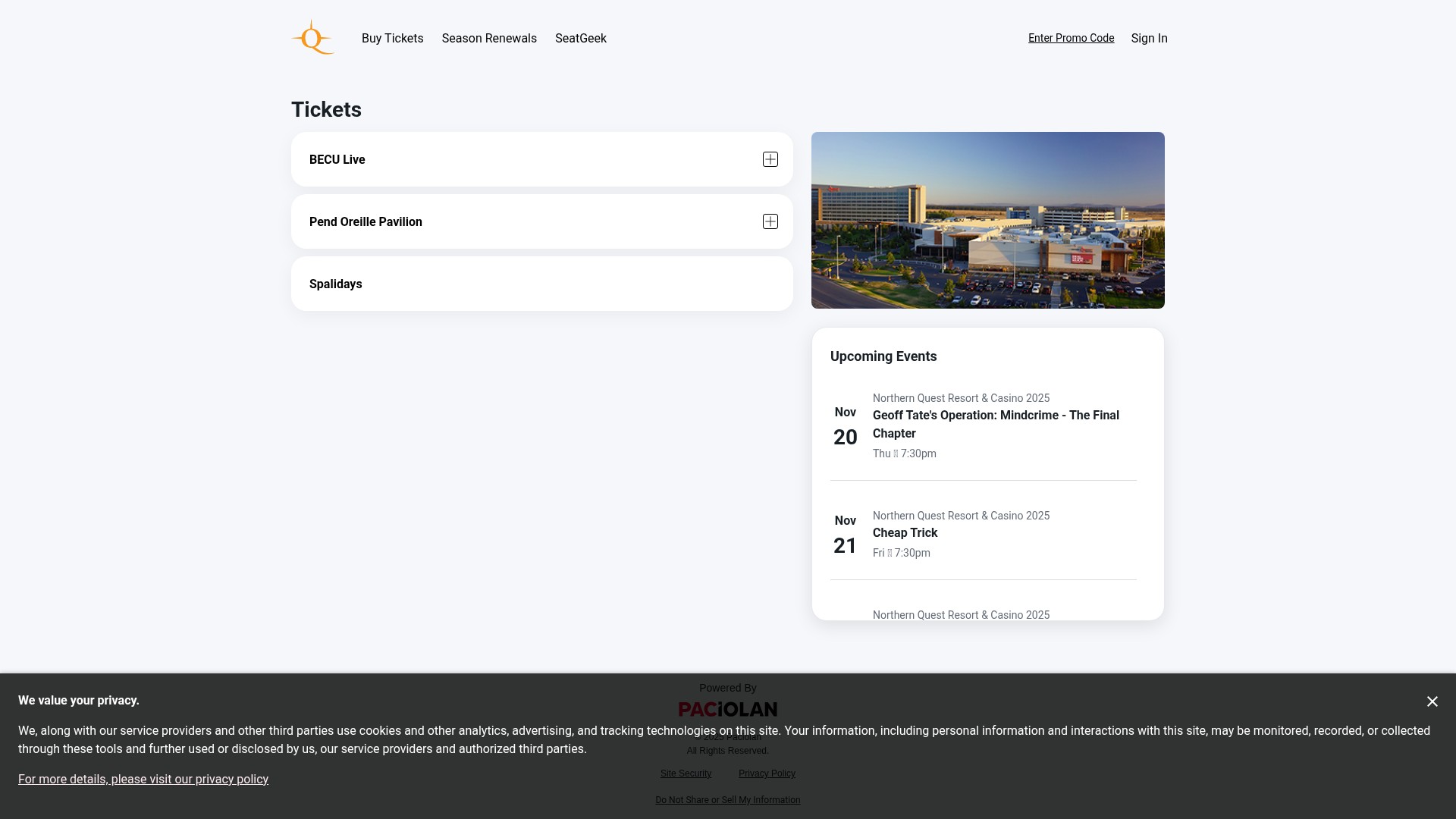This screenshot has width=1456, height=819.
Task: Open Geoff Tate's Operation: Mindcrime event
Action: coord(996,424)
